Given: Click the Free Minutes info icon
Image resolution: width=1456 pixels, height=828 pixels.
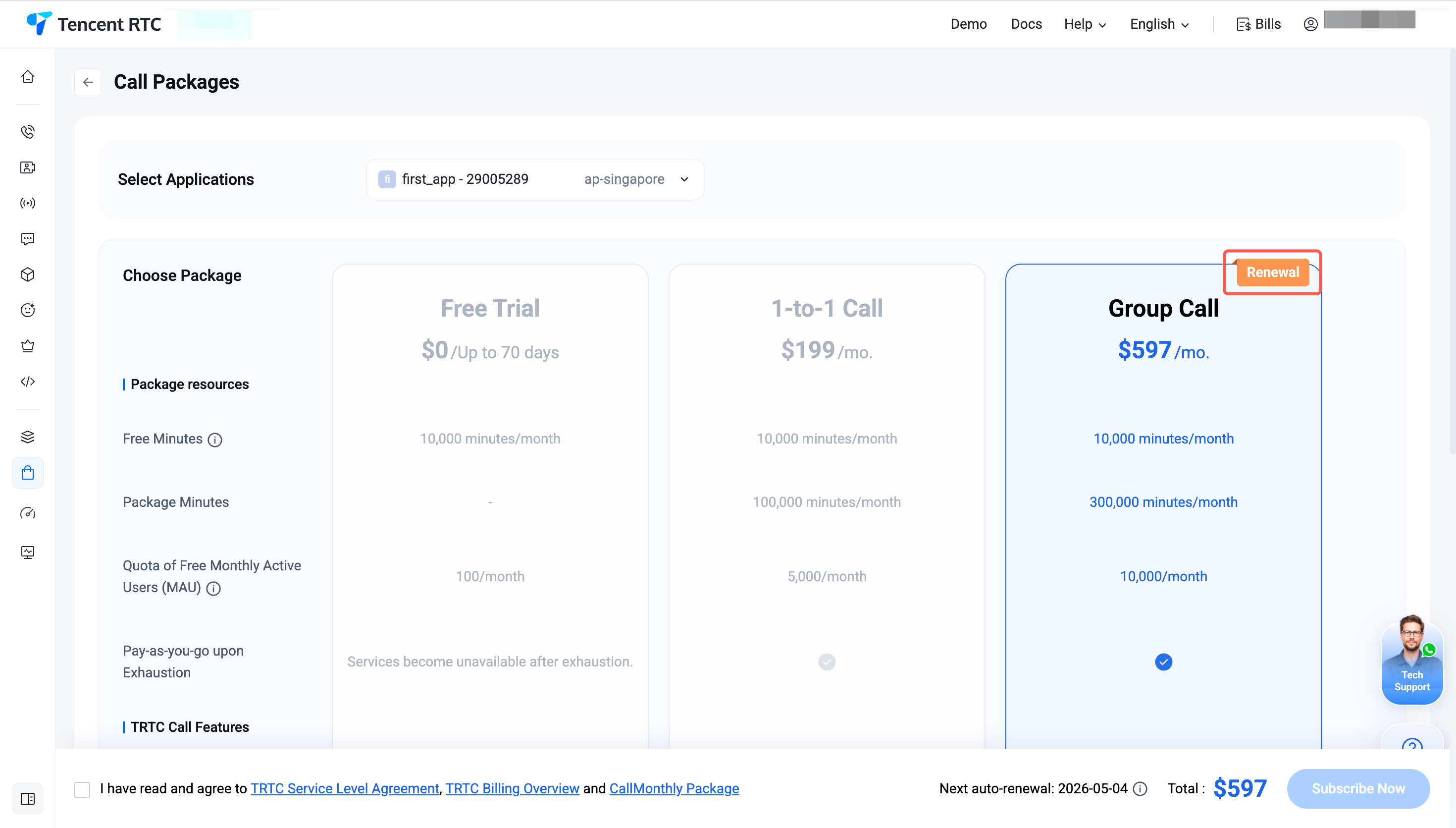Looking at the screenshot, I should tap(215, 440).
